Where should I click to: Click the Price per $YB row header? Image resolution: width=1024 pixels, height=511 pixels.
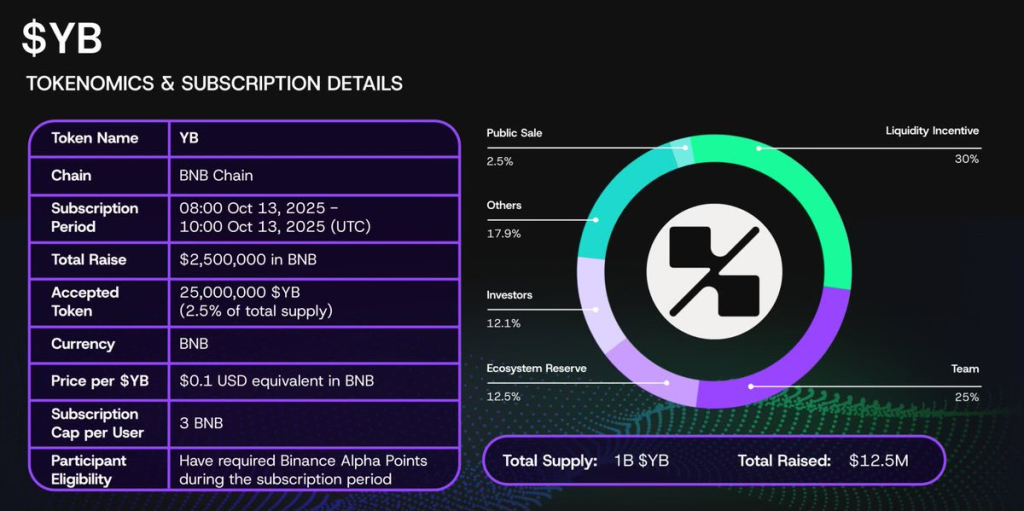tap(99, 381)
